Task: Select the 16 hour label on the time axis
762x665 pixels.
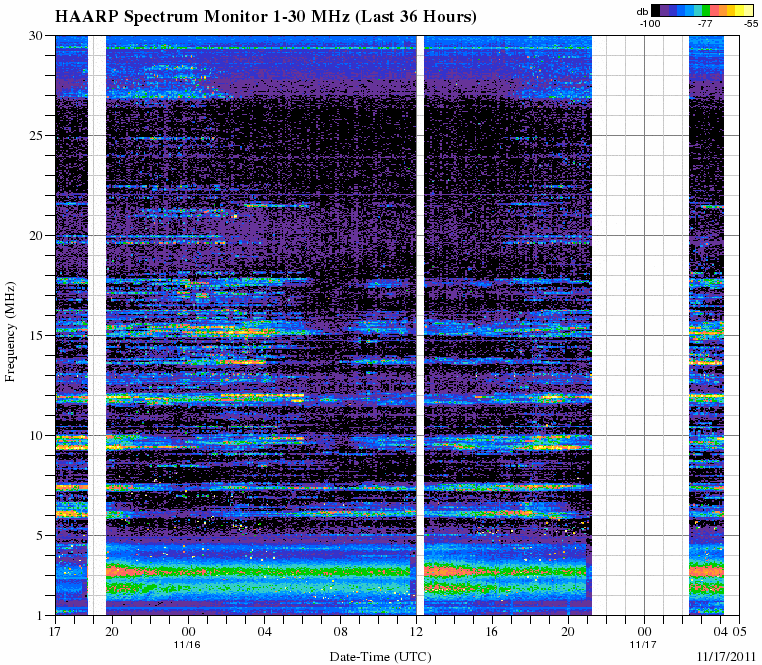Action: (492, 631)
